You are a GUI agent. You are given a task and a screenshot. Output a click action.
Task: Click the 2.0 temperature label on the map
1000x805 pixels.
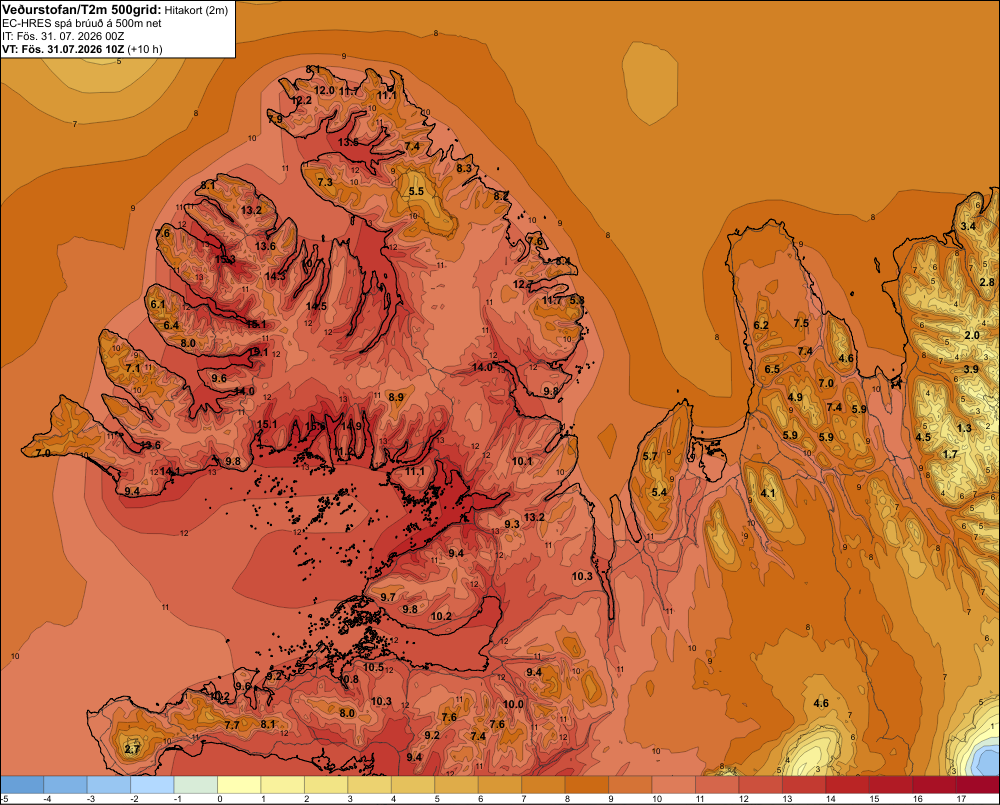tap(971, 336)
